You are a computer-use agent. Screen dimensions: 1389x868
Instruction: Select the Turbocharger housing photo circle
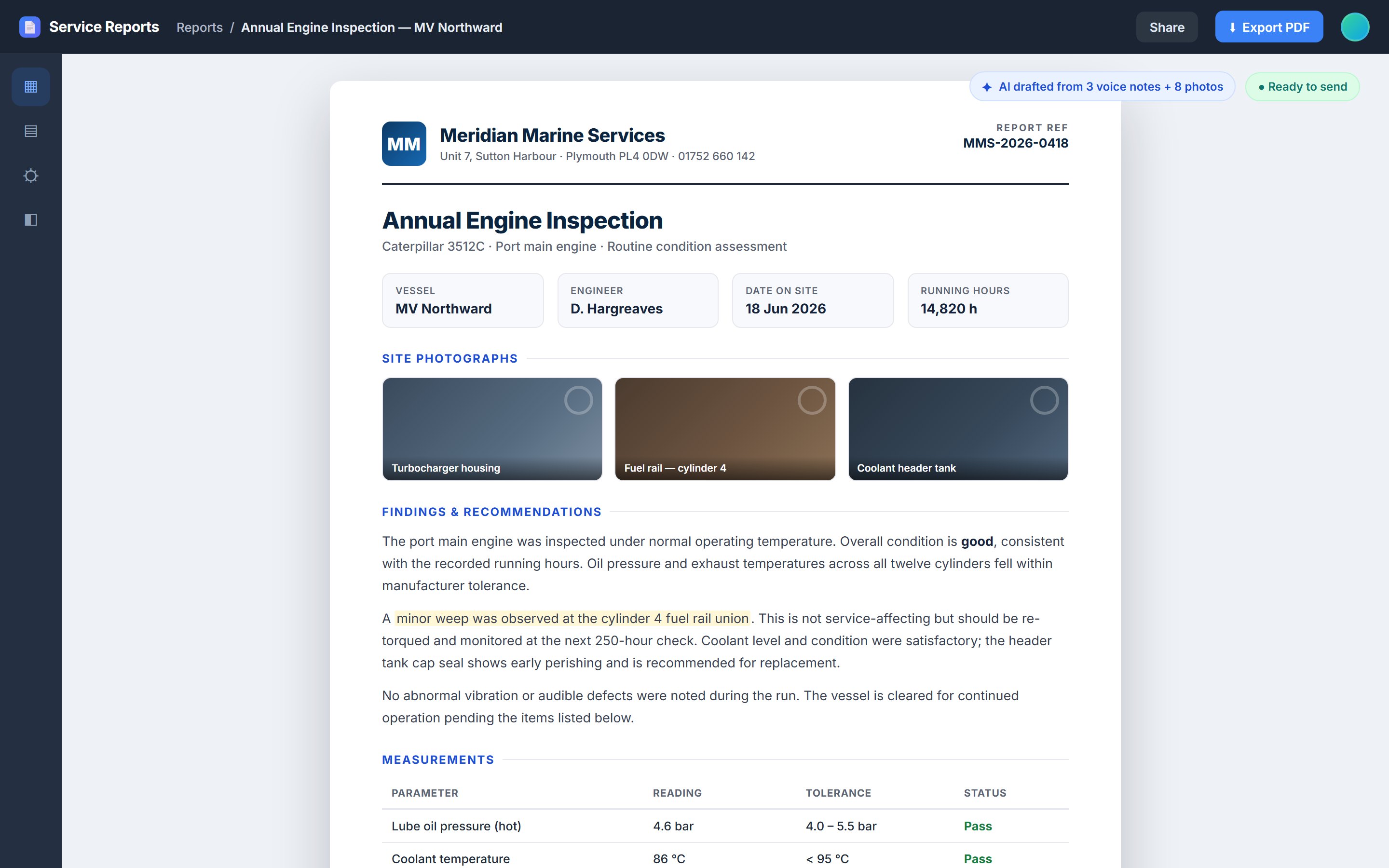(x=578, y=400)
